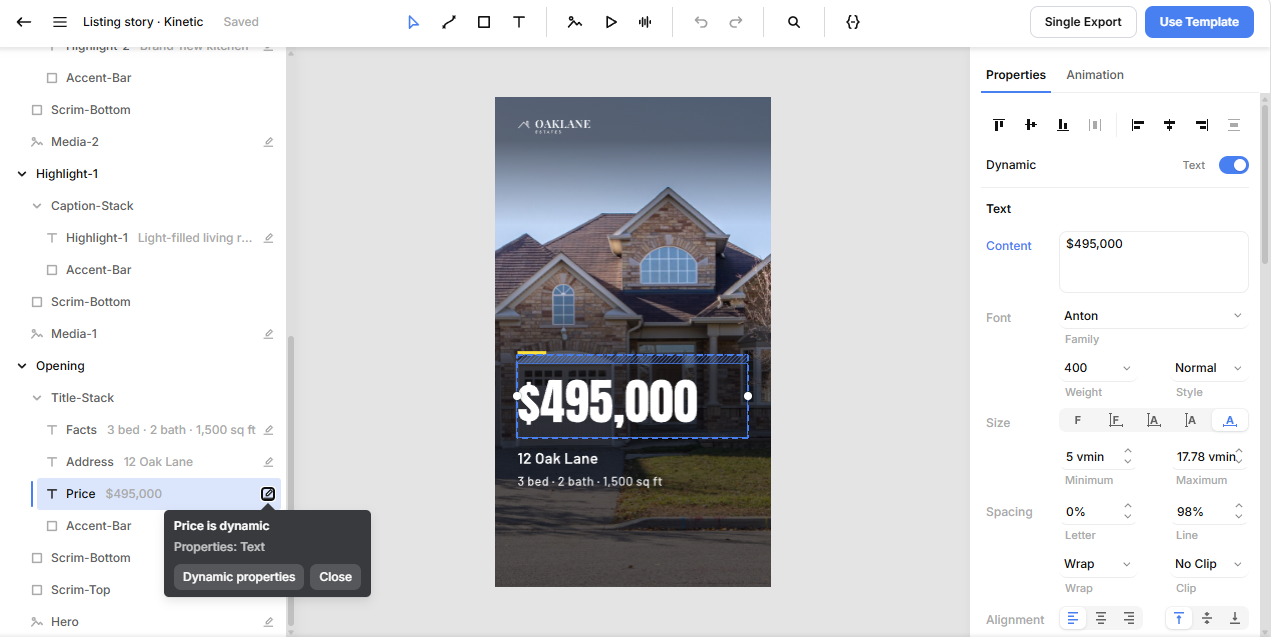Set horizontal text alignment to left
Viewport: 1272px width, 637px height.
coord(1073,619)
